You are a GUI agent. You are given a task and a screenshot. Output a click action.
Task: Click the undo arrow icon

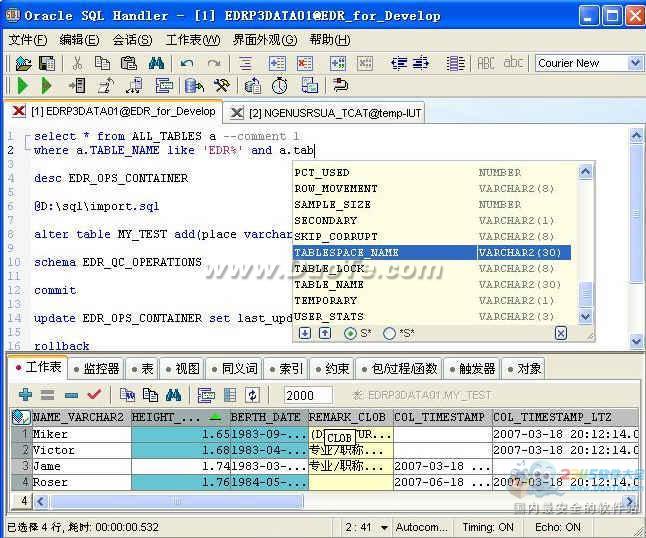(187, 63)
